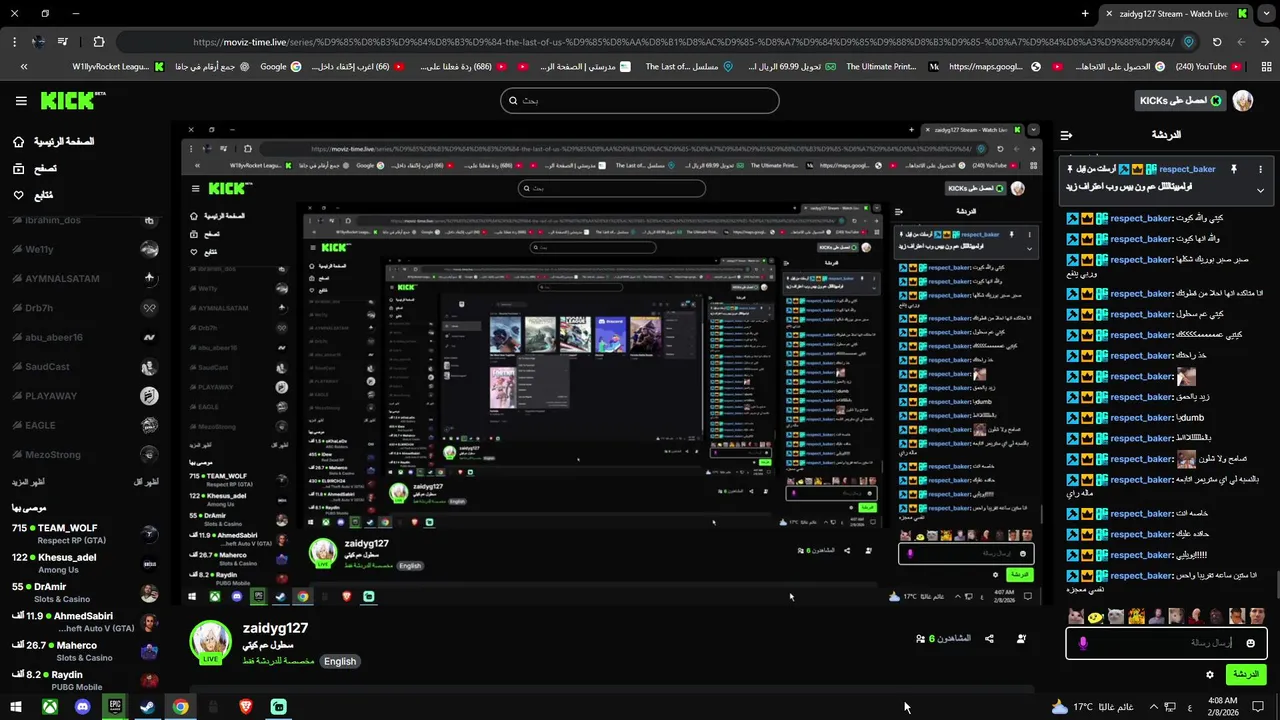Open the W11lyvRocket Leagu... bookmark
This screenshot has height=720, width=1280.
tap(118, 67)
